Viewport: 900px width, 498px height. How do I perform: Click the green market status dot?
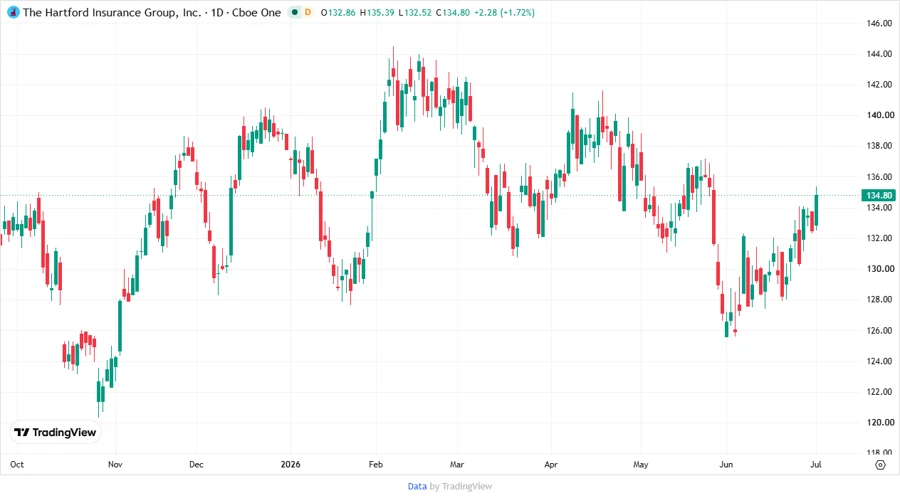click(x=295, y=12)
